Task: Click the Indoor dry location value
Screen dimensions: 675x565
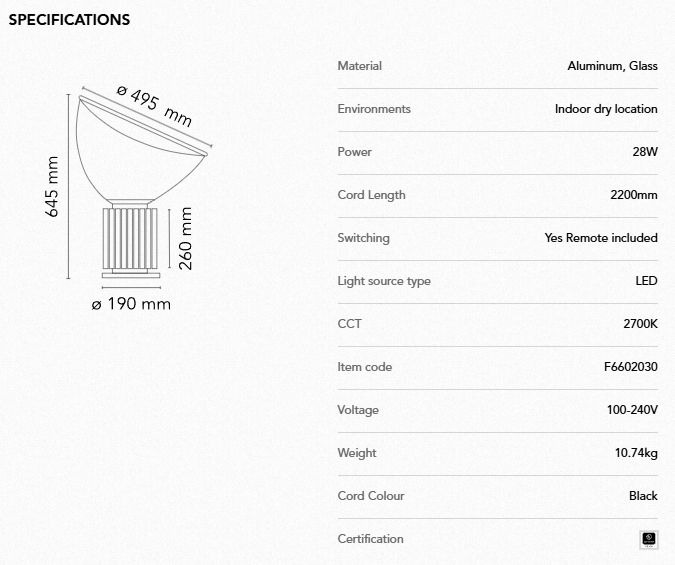Action: [x=606, y=109]
